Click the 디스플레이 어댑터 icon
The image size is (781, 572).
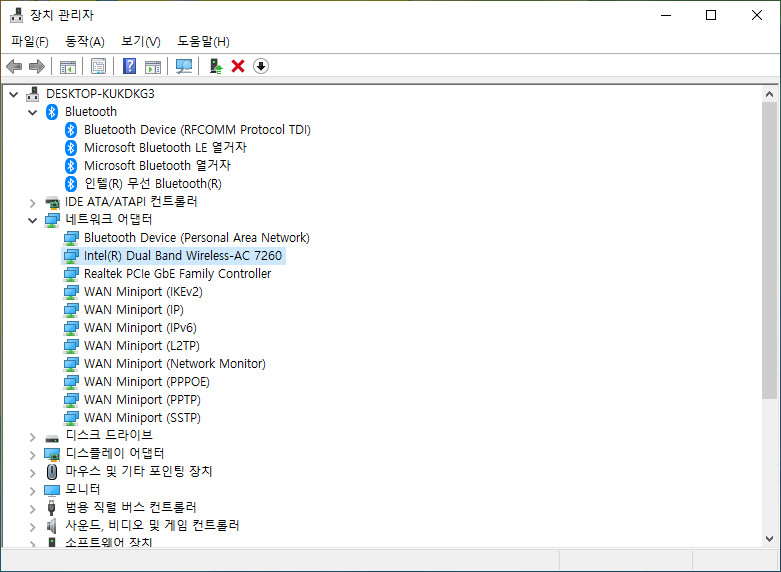(x=52, y=454)
